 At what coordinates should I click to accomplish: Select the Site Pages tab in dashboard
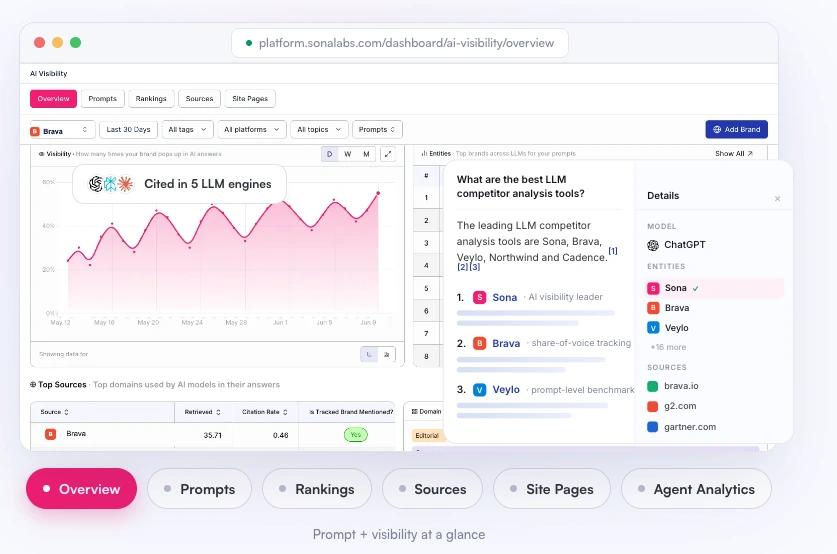pos(250,99)
